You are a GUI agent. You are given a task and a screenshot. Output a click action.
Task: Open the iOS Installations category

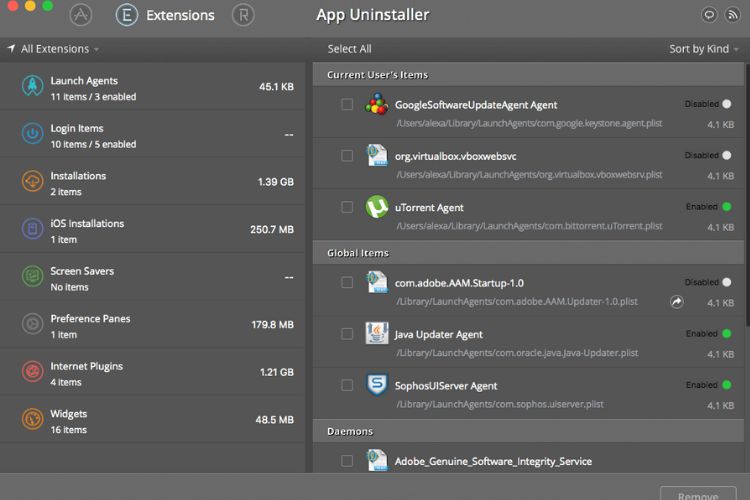tap(153, 229)
